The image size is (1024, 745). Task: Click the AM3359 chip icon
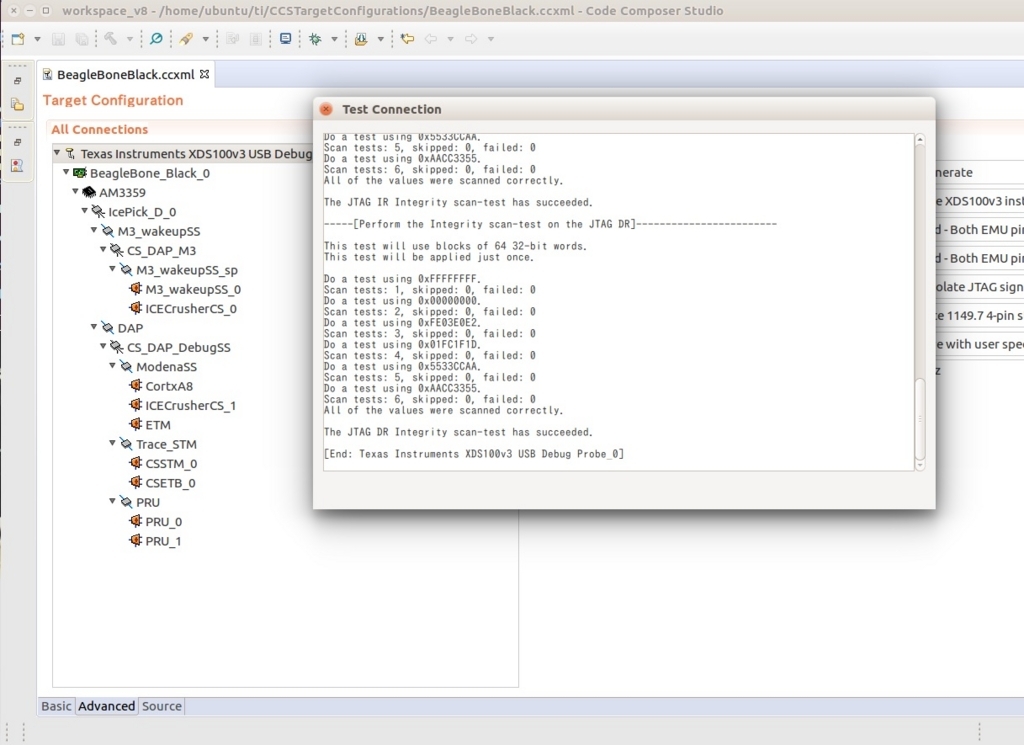pyautogui.click(x=89, y=193)
